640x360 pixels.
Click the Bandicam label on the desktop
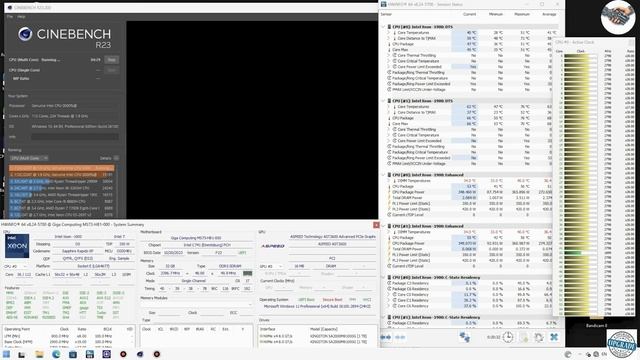[x=596, y=326]
